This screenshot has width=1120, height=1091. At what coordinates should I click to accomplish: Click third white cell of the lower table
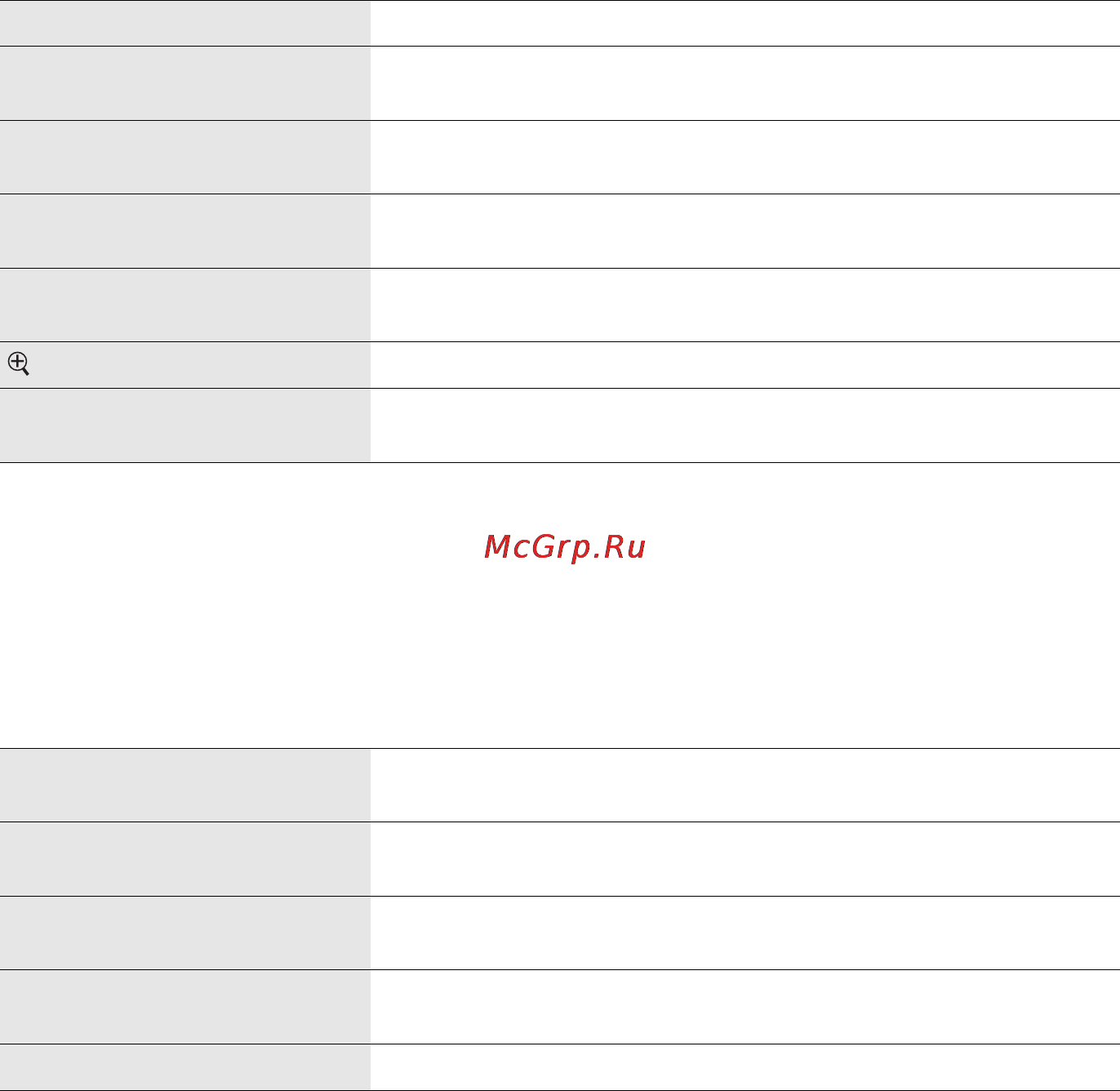pyautogui.click(x=745, y=933)
